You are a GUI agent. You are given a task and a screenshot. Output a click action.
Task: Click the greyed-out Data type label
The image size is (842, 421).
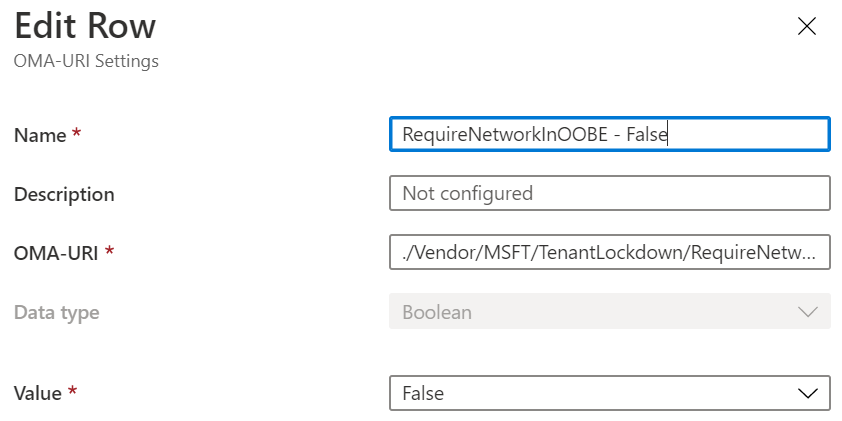pyautogui.click(x=56, y=312)
